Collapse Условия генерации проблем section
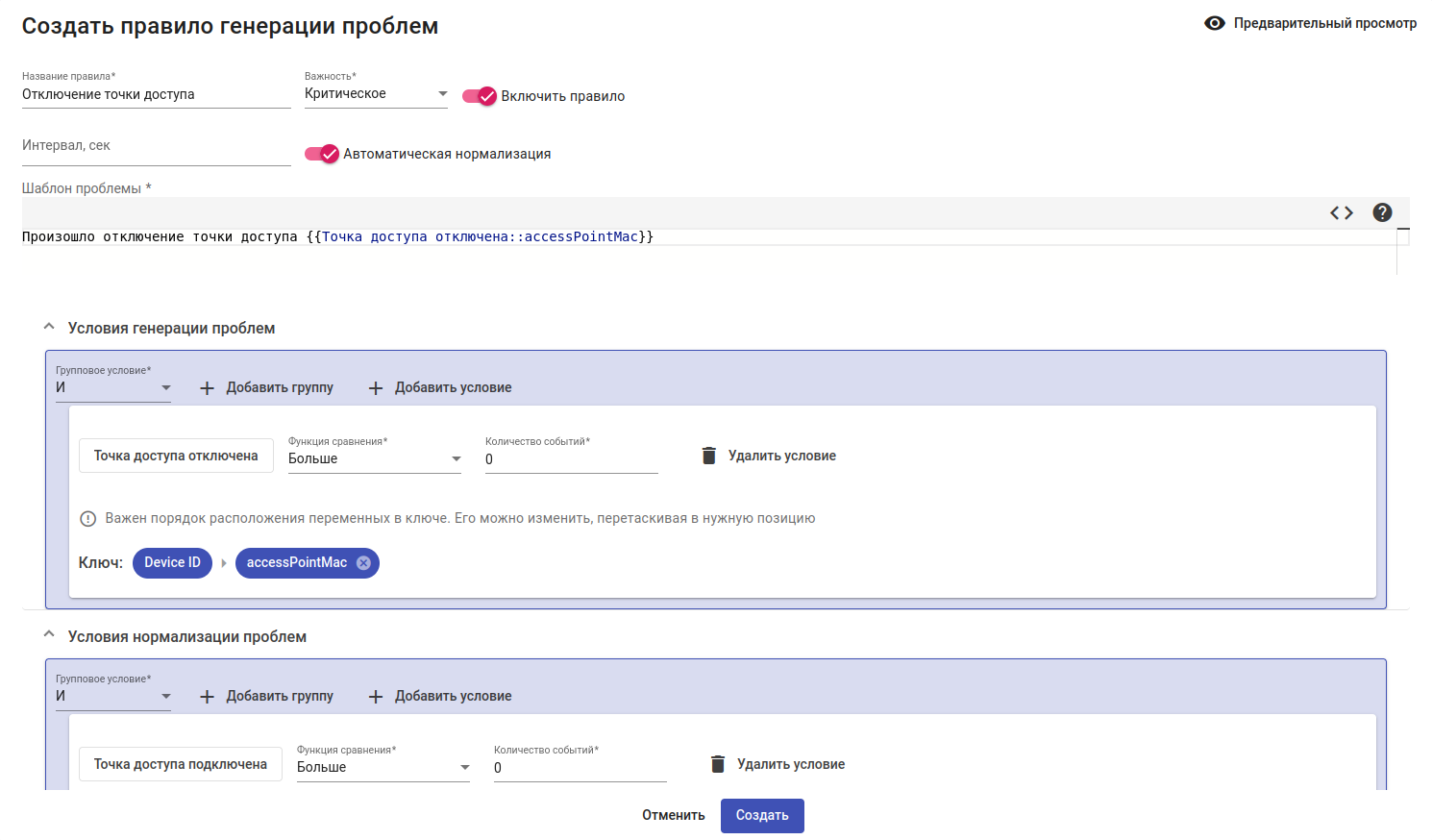Screen dimensions: 1432x840 click(x=49, y=328)
